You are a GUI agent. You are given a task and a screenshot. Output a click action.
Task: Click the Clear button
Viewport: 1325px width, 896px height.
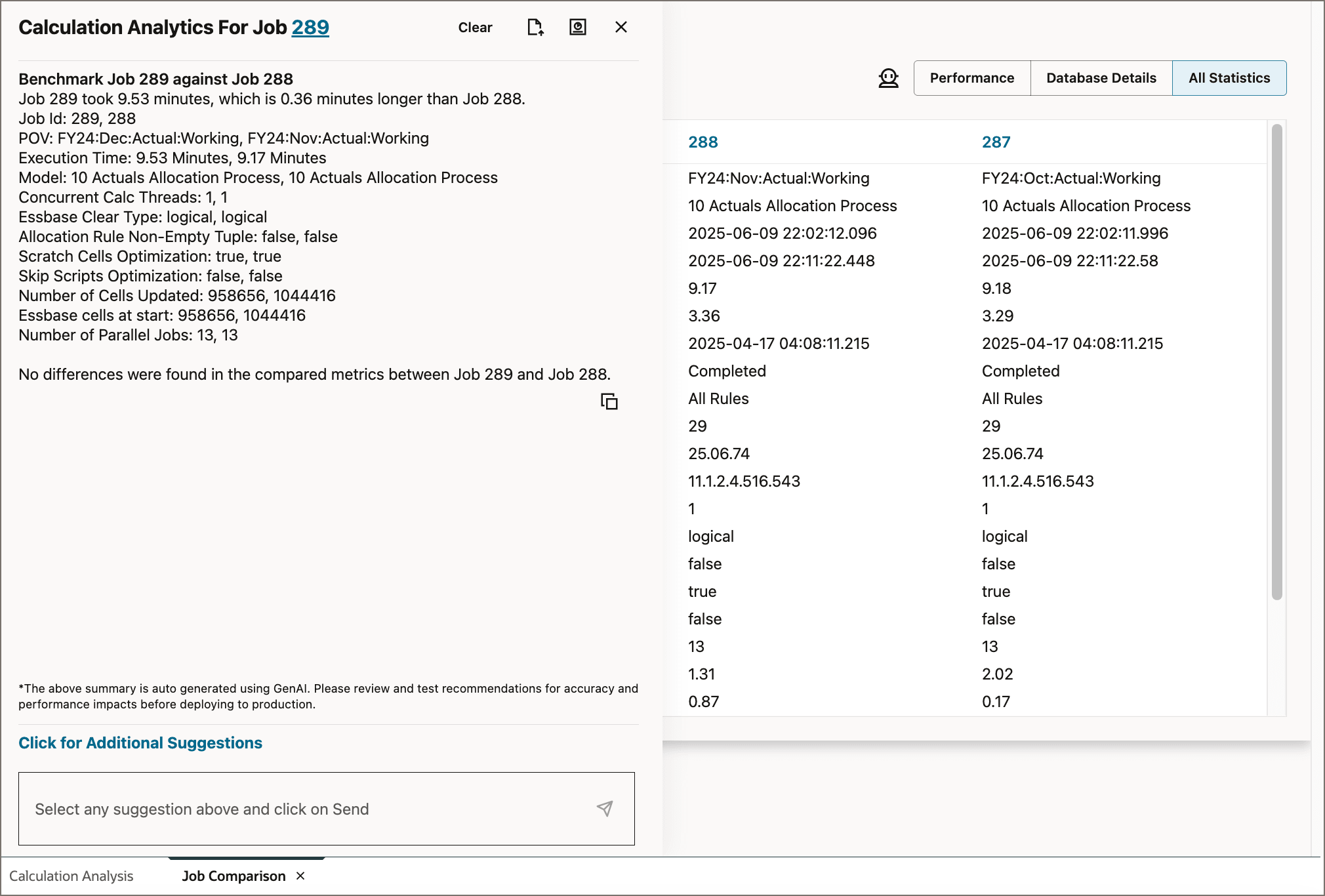tap(475, 28)
